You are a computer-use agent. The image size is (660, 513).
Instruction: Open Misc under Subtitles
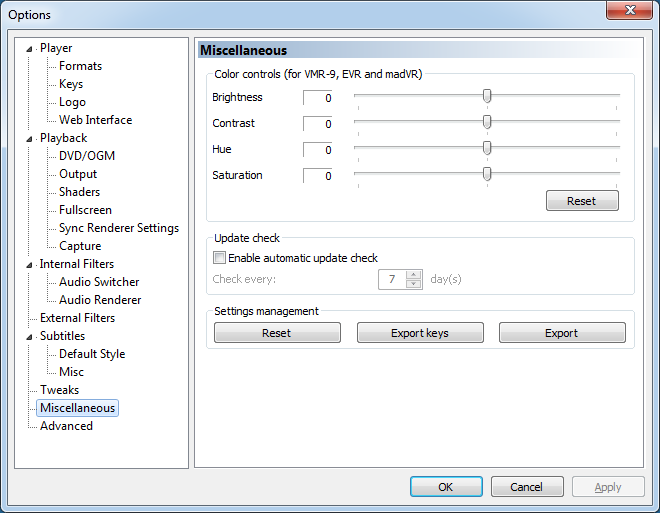pos(71,372)
